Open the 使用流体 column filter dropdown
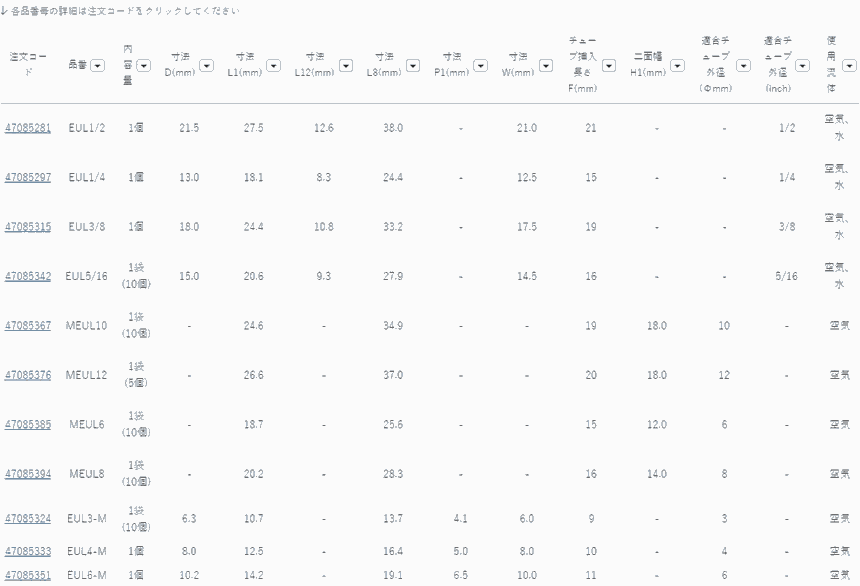Viewport: 860px width, 586px height. point(848,65)
